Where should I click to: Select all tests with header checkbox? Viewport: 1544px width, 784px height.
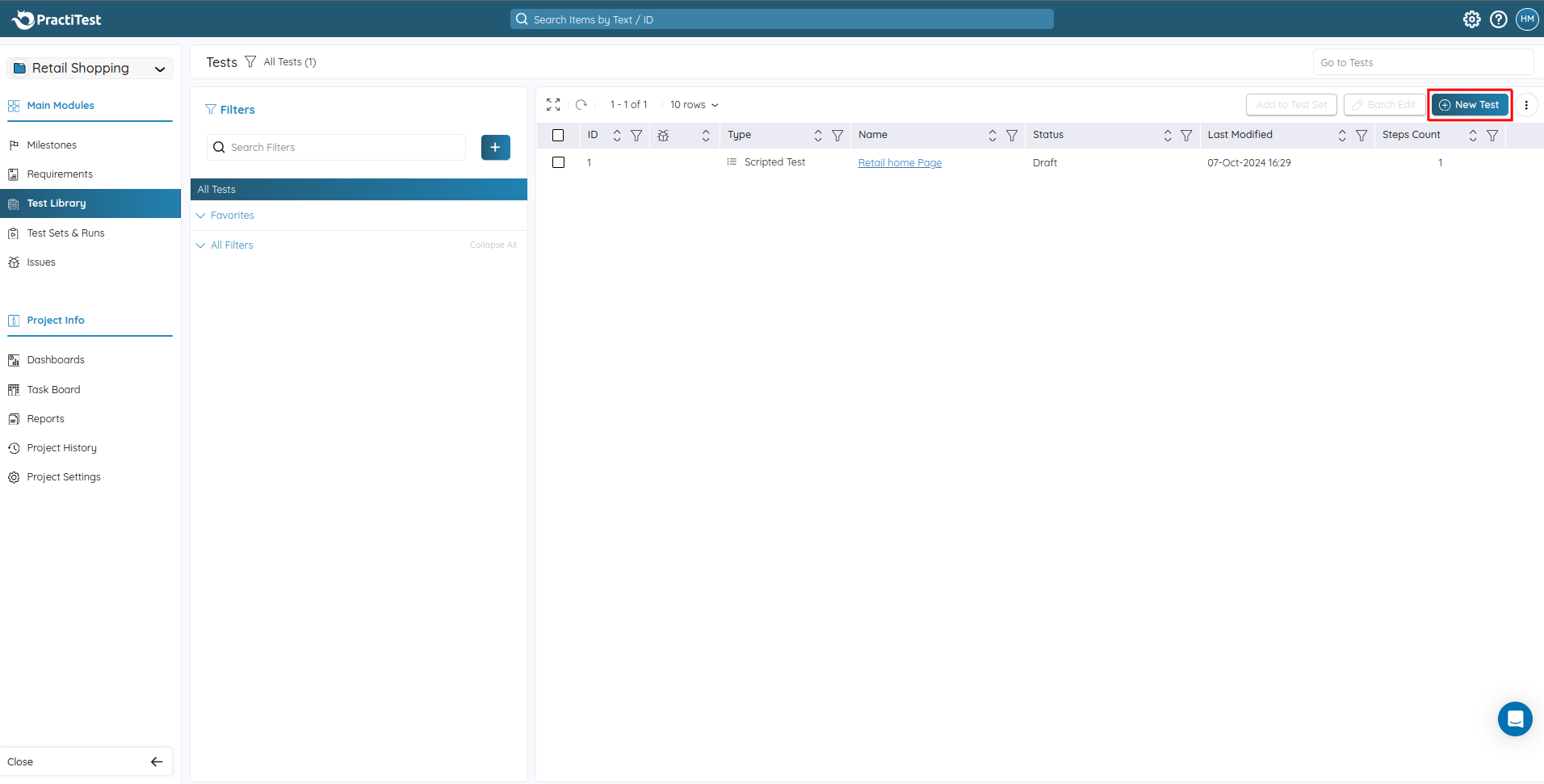[558, 136]
